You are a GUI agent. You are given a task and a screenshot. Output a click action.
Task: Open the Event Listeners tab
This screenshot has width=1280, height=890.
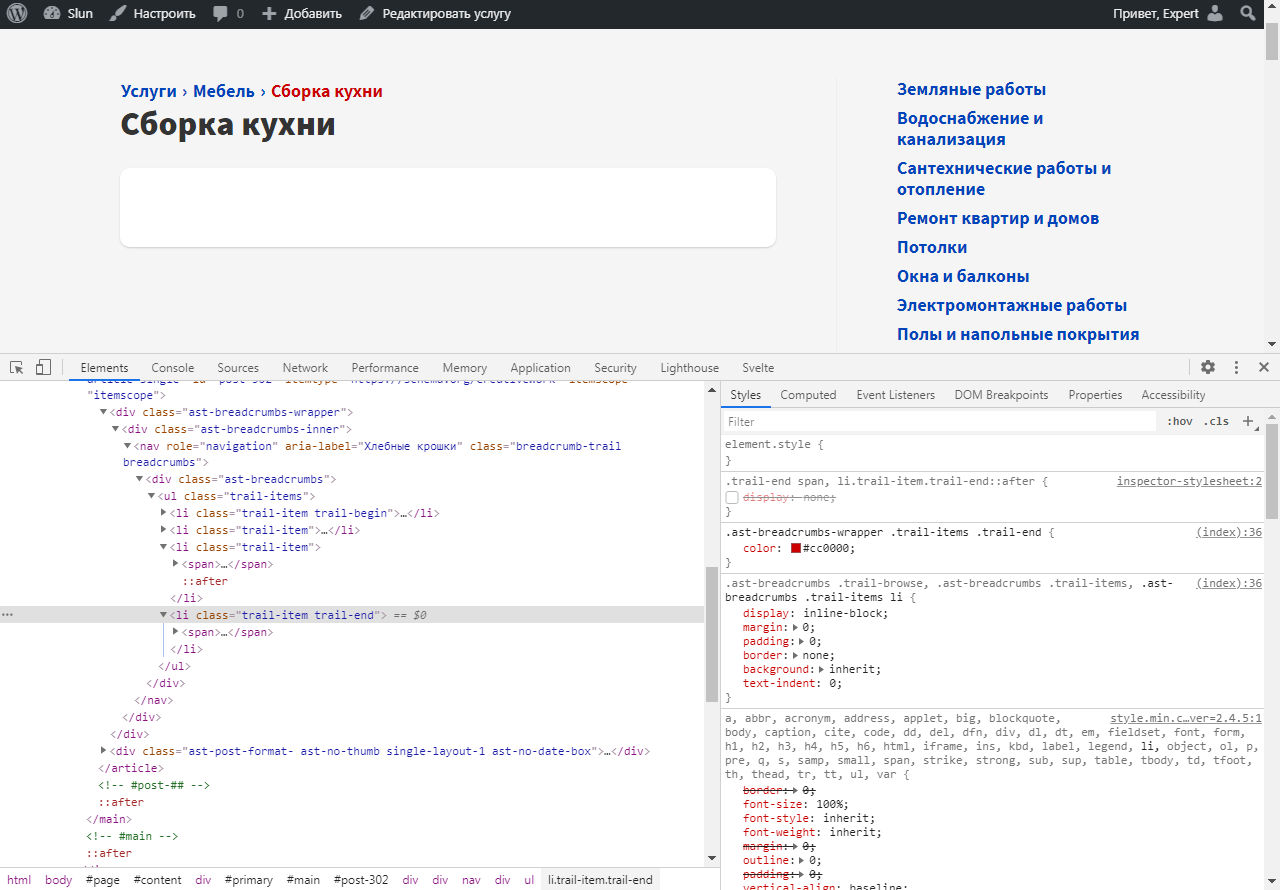pos(896,395)
